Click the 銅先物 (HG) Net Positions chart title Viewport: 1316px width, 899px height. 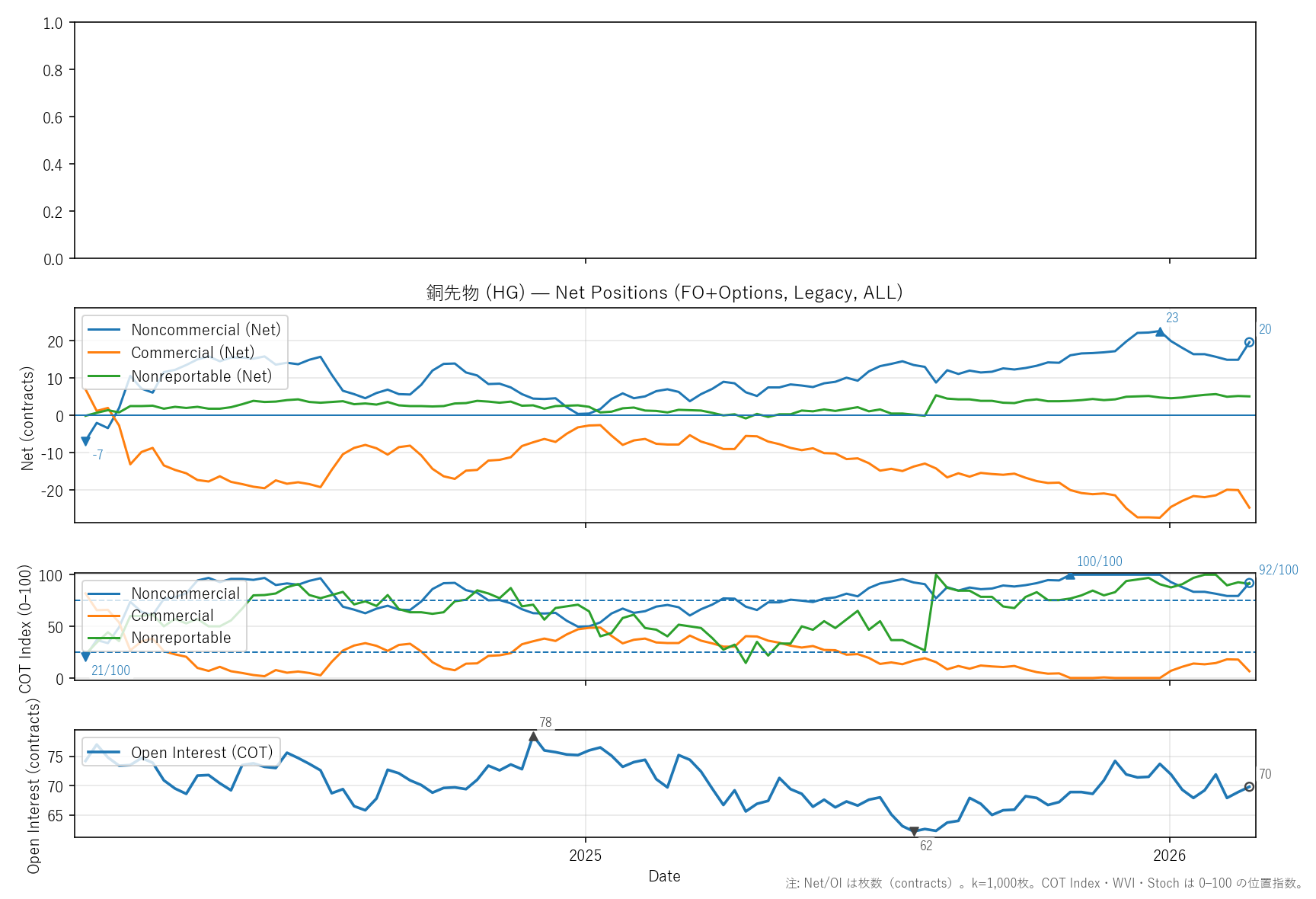664,293
